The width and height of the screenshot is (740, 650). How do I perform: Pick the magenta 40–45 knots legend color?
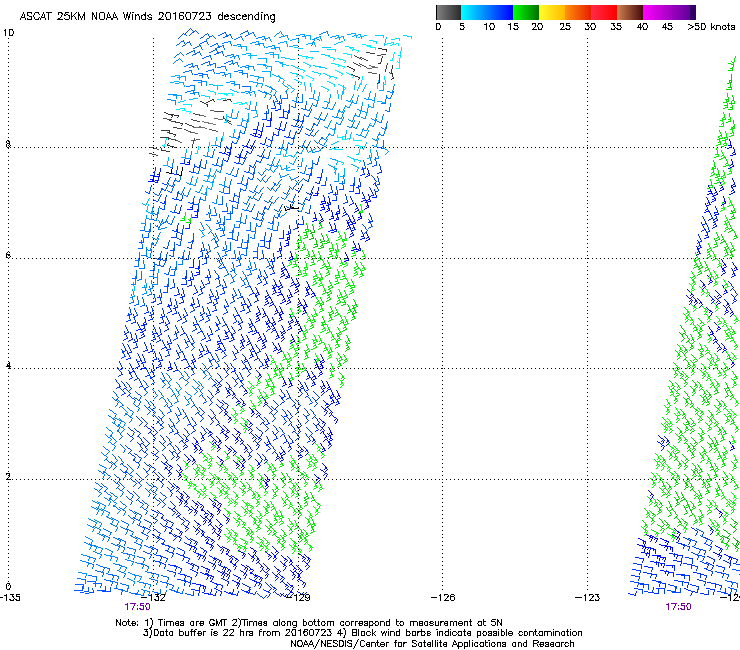point(656,12)
